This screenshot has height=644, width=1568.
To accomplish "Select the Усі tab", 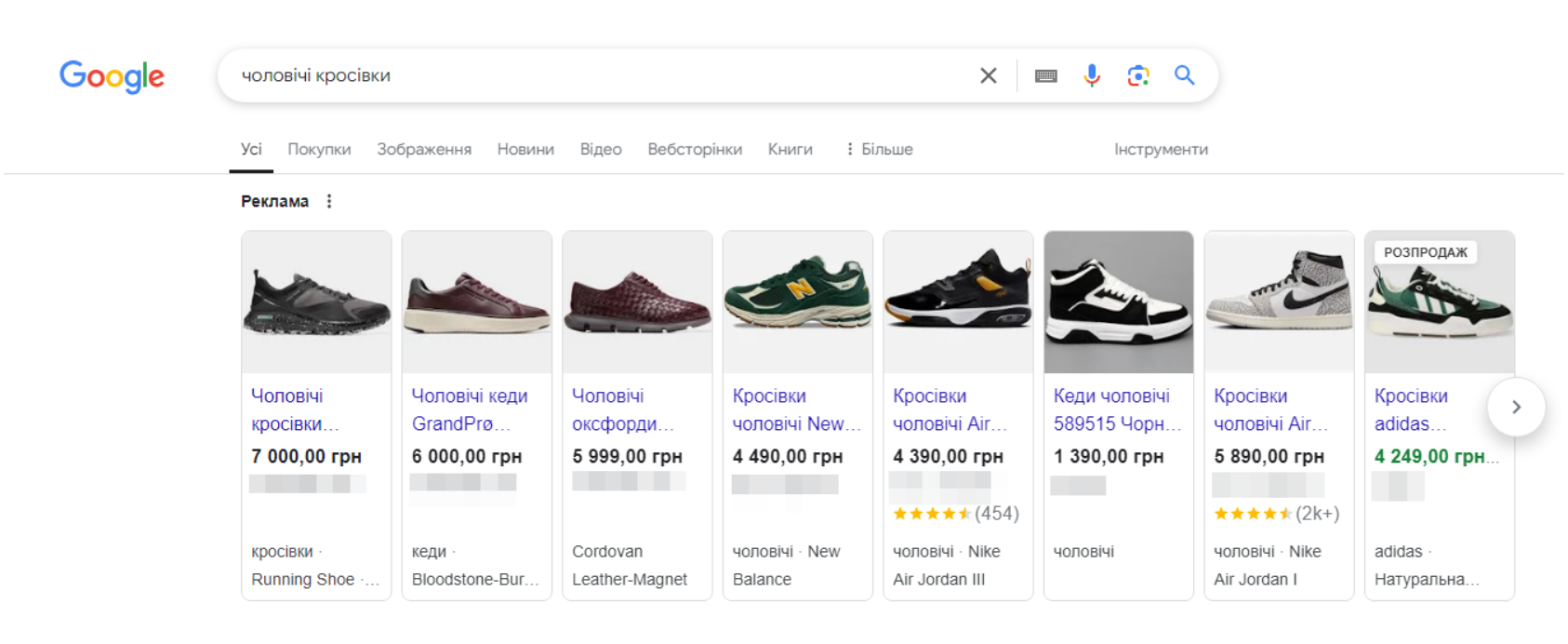I will [251, 149].
